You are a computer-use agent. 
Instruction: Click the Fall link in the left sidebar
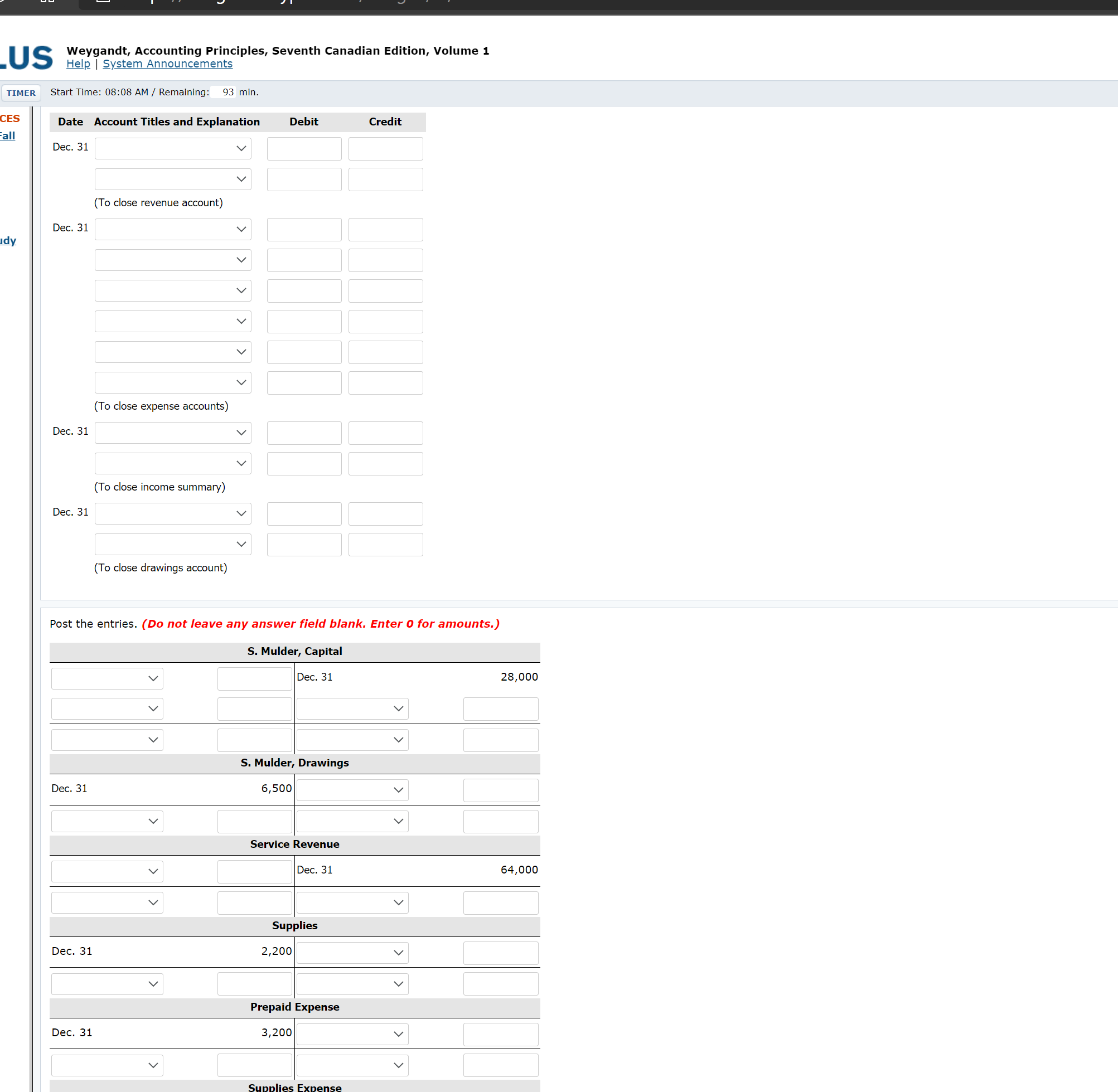pos(7,135)
